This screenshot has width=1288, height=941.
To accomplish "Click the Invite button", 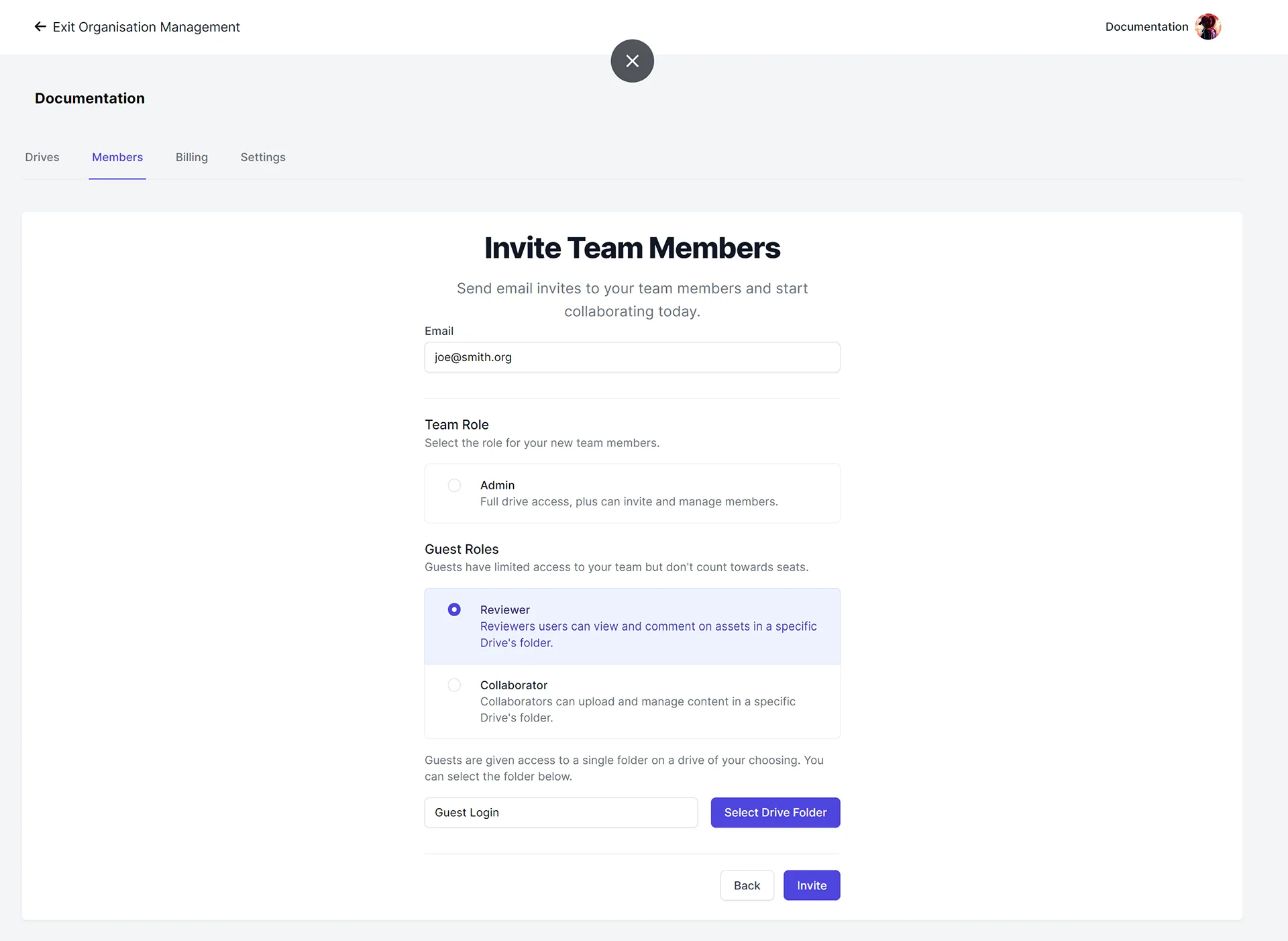I will pyautogui.click(x=811, y=885).
